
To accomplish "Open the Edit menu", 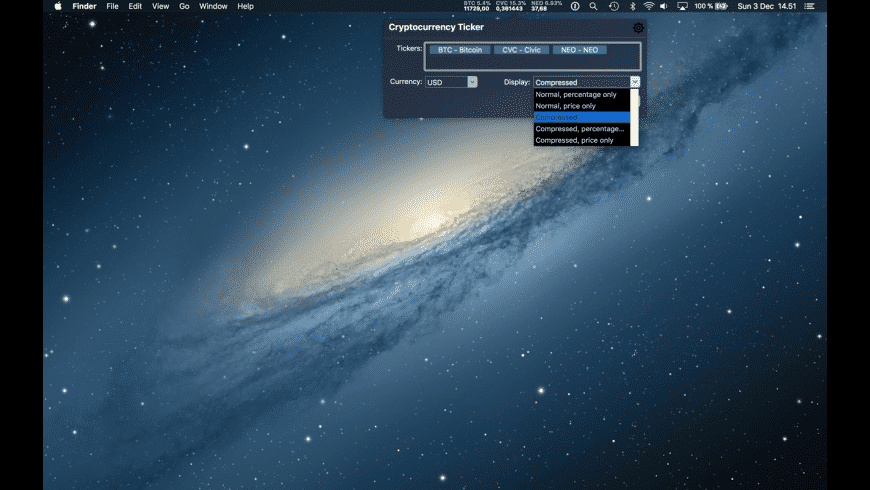I will click(135, 6).
